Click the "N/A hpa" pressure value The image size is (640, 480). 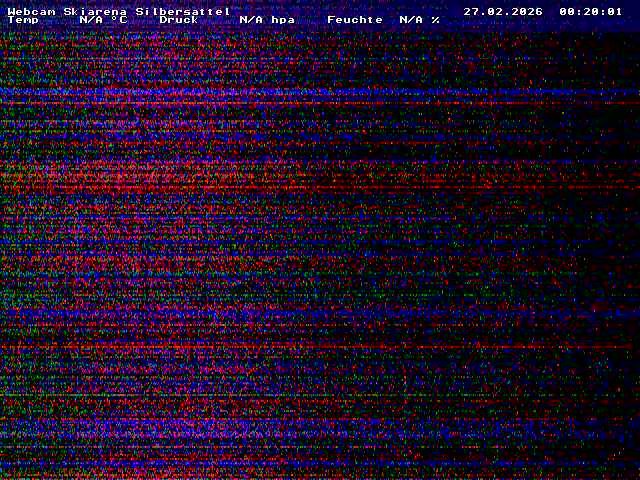click(x=267, y=20)
